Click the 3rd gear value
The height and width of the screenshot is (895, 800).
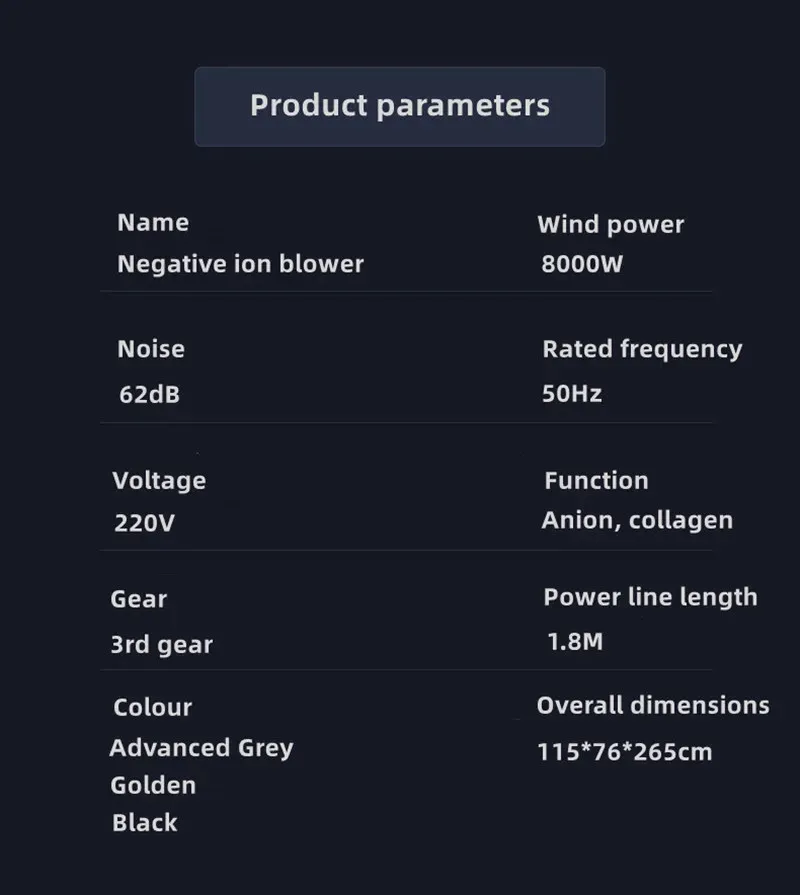pyautogui.click(x=161, y=645)
